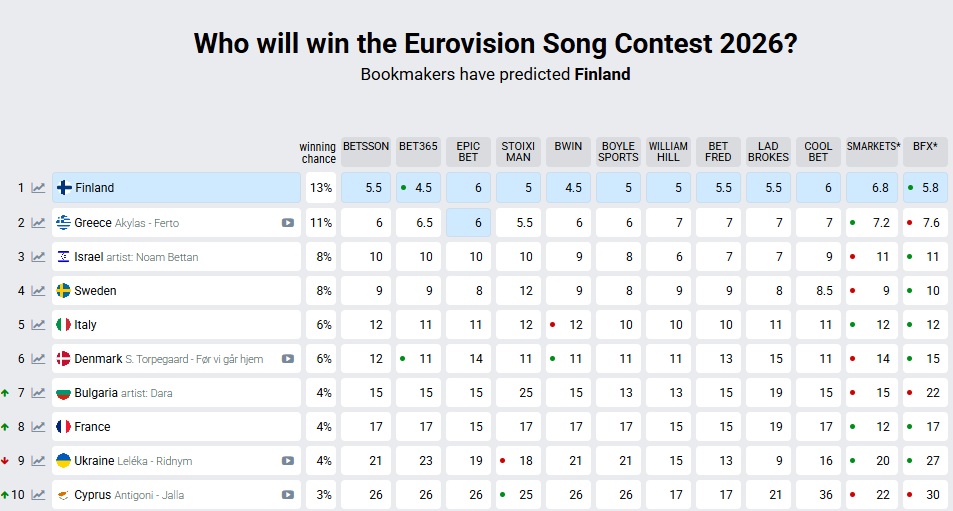
Task: Click Greece's highlighted Epic Bet odds
Action: [x=470, y=223]
